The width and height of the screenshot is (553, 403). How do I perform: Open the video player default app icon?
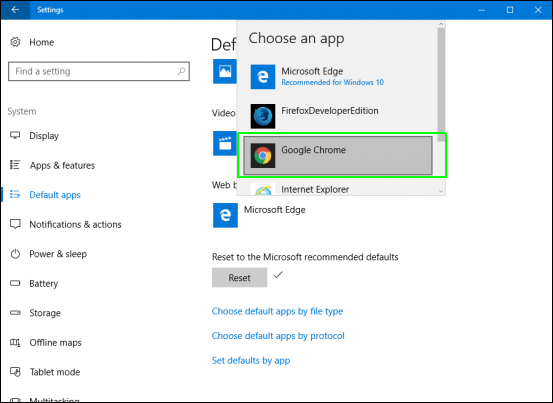point(225,144)
